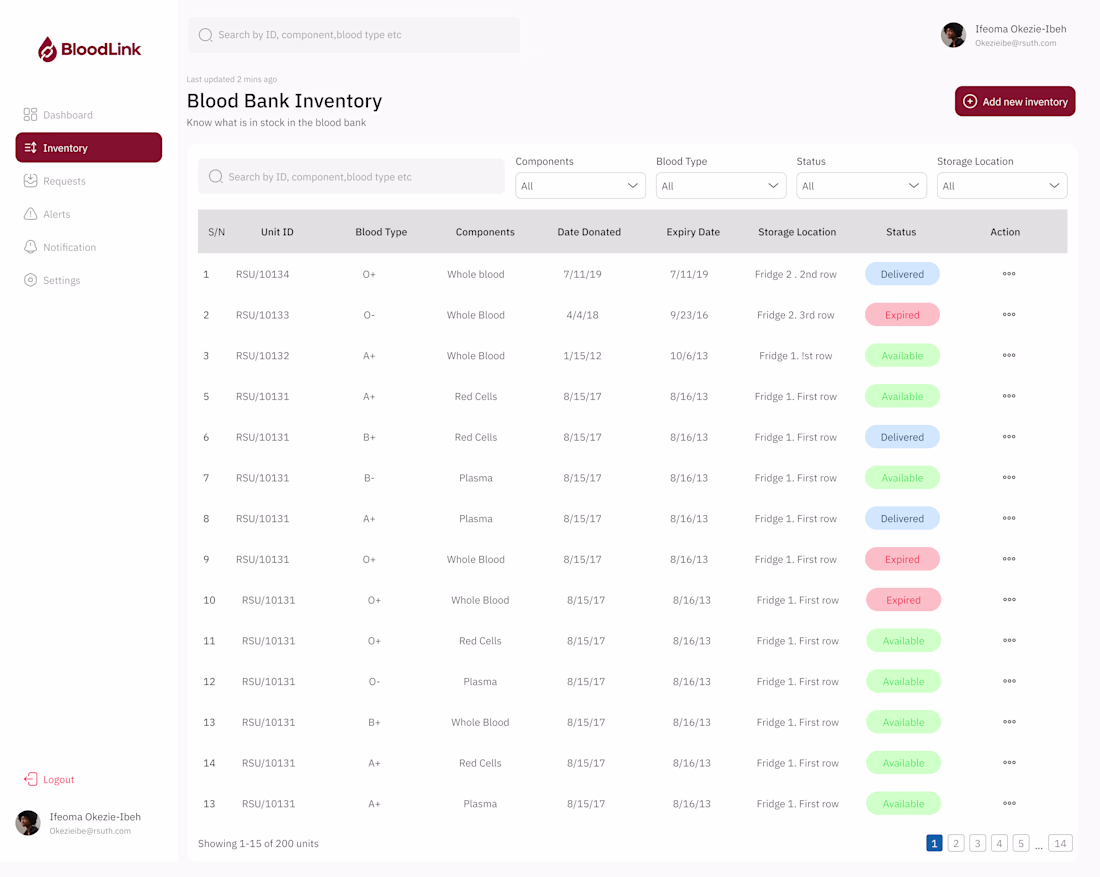Click the table search magnifier icon

pos(216,176)
